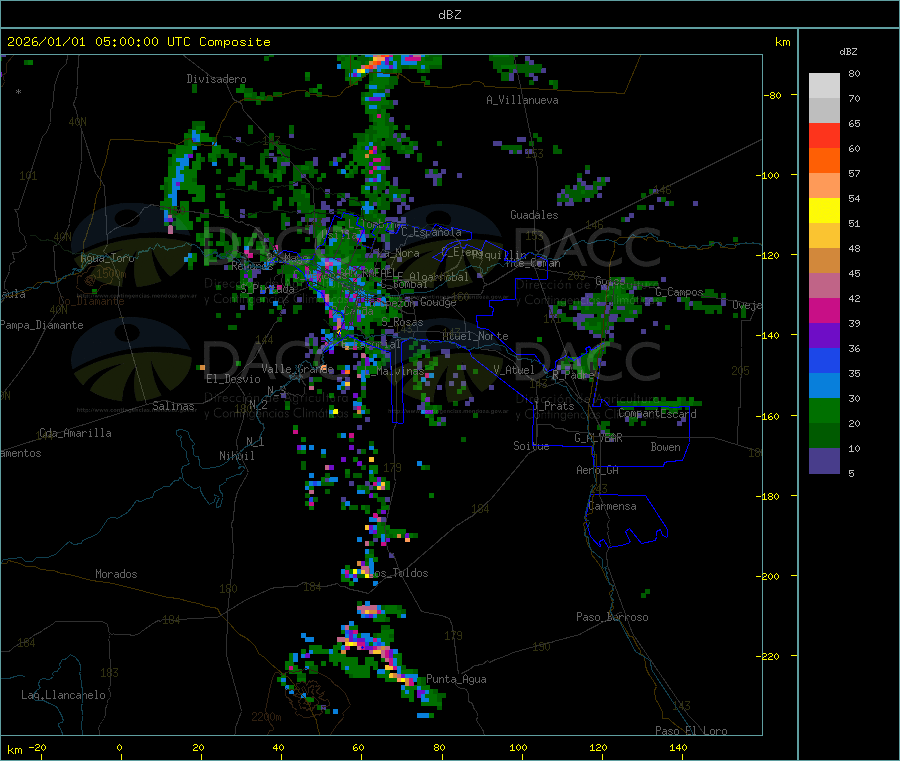The image size is (900, 761).
Task: Click the 'Punta_Agua' map label
Action: [x=456, y=679]
